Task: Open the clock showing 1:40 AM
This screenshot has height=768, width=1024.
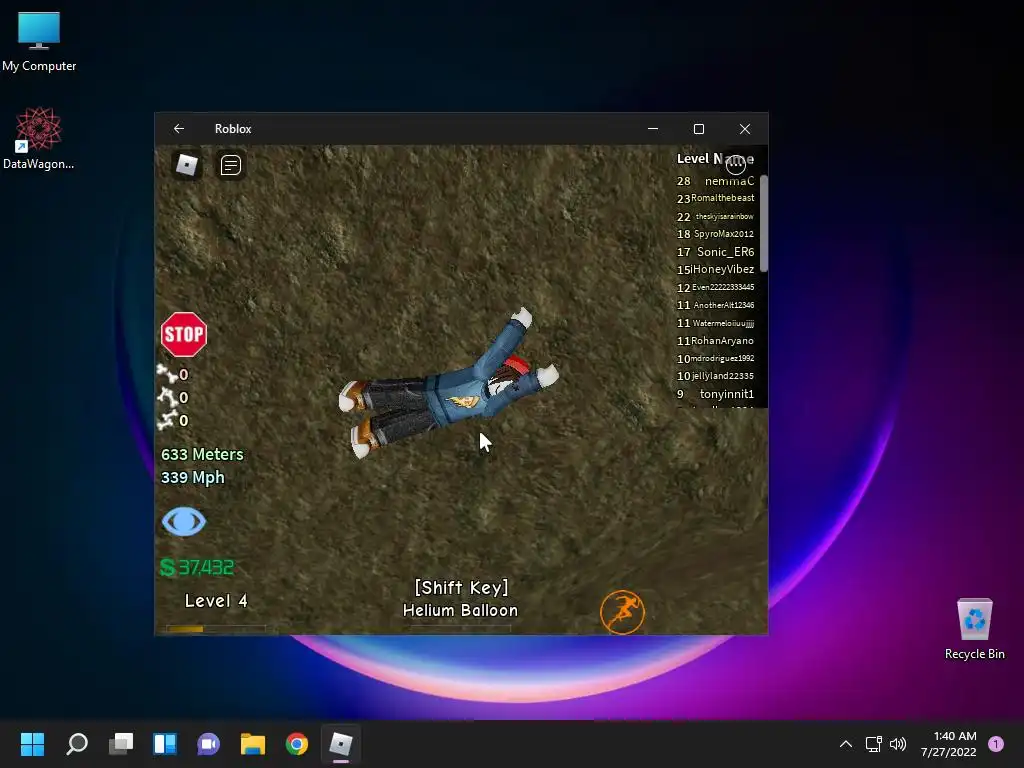Action: [948, 744]
